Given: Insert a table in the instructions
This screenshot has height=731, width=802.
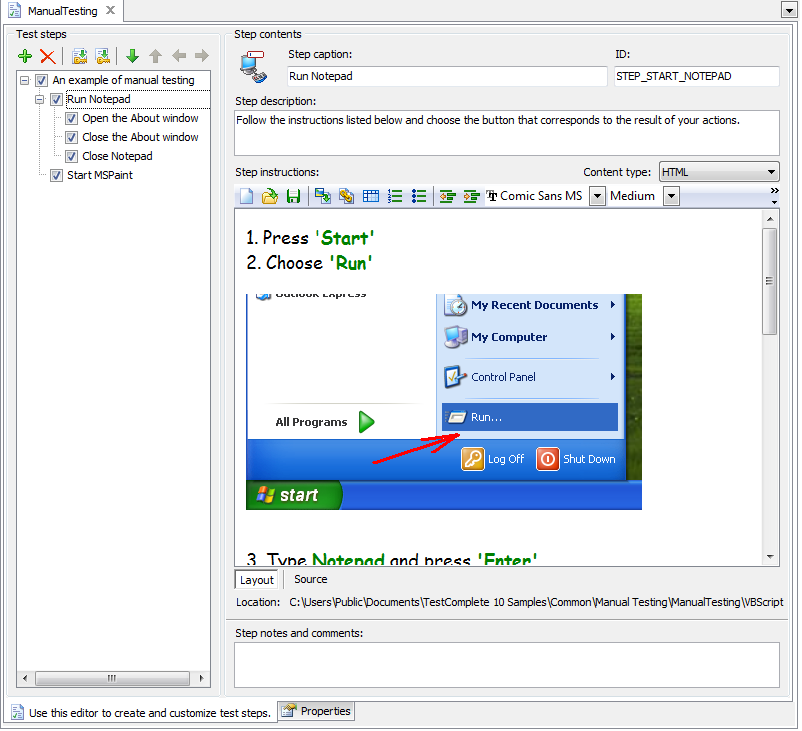Looking at the screenshot, I should [x=370, y=196].
